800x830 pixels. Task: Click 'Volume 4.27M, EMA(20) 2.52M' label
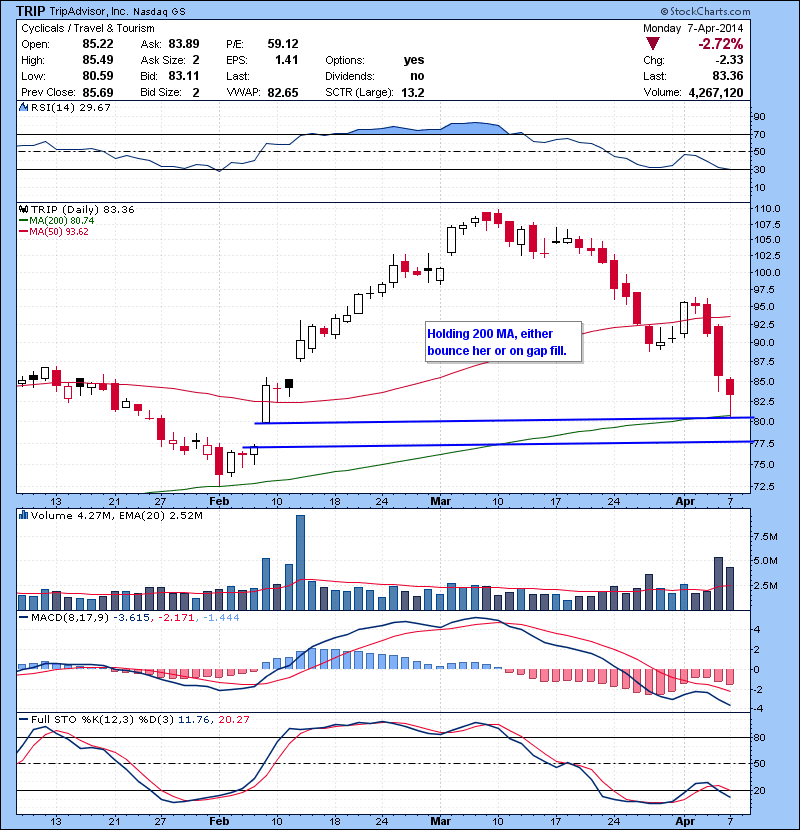point(116,515)
